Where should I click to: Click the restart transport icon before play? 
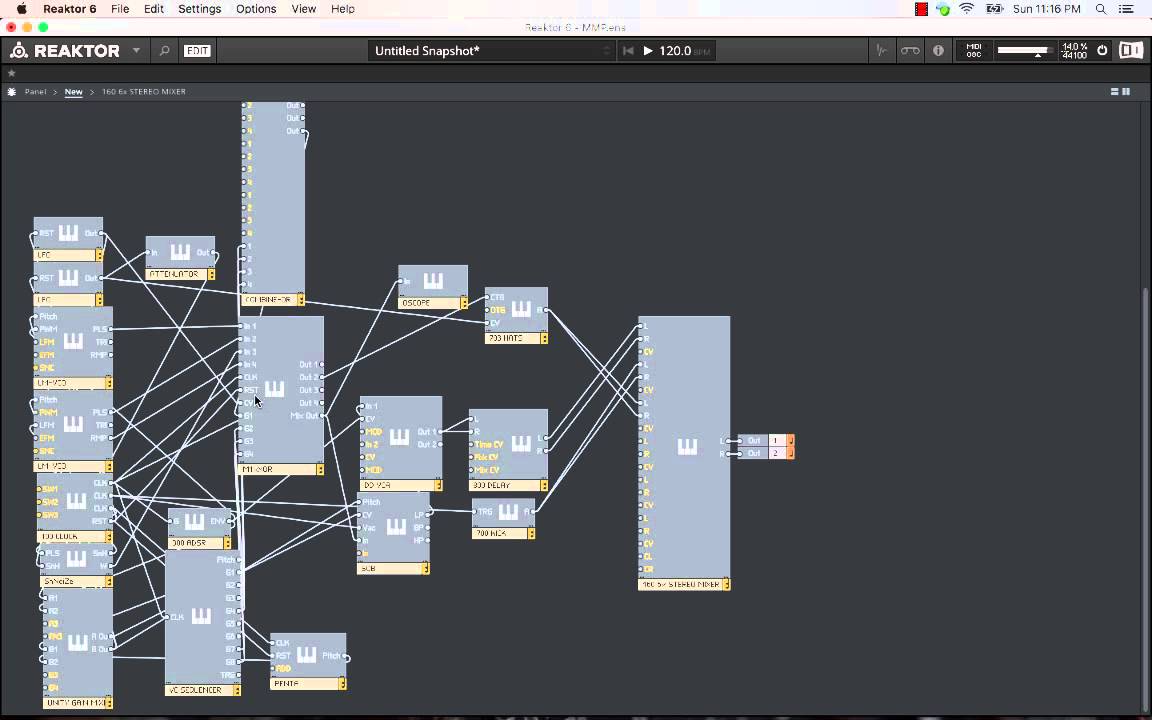coord(628,51)
